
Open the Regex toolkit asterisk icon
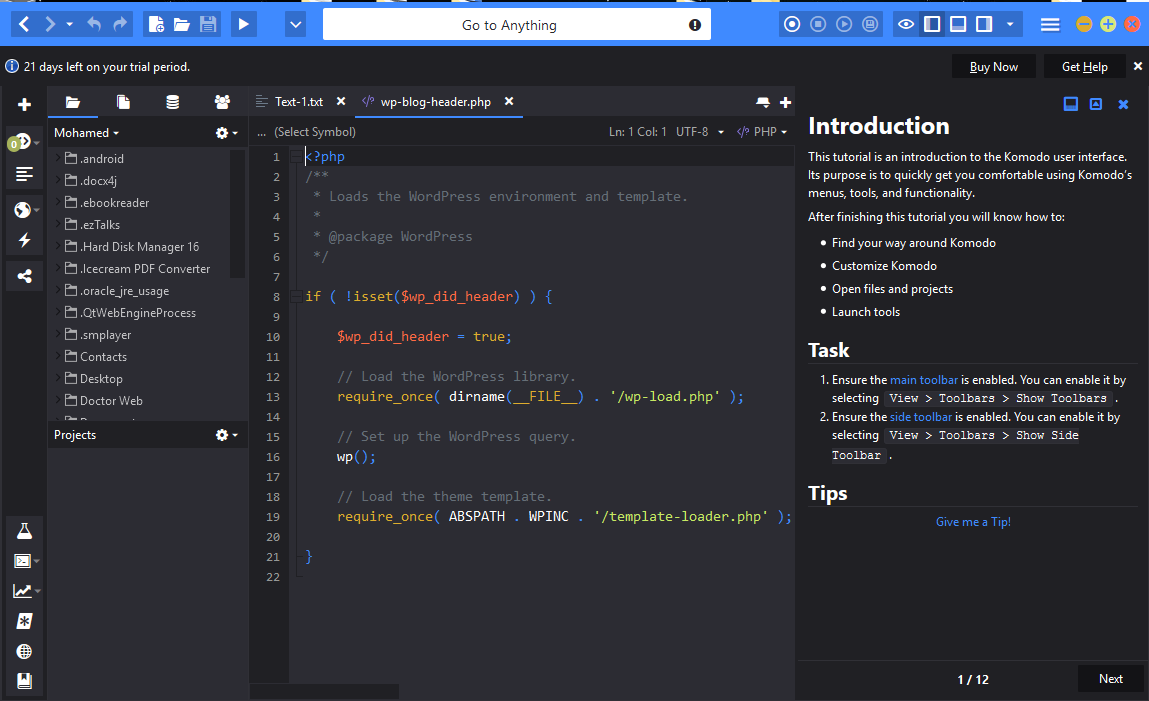24,621
